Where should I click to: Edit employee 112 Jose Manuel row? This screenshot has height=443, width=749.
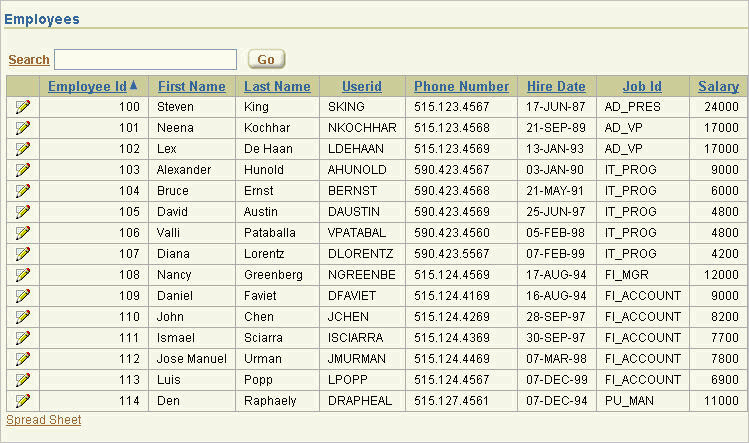[x=22, y=359]
